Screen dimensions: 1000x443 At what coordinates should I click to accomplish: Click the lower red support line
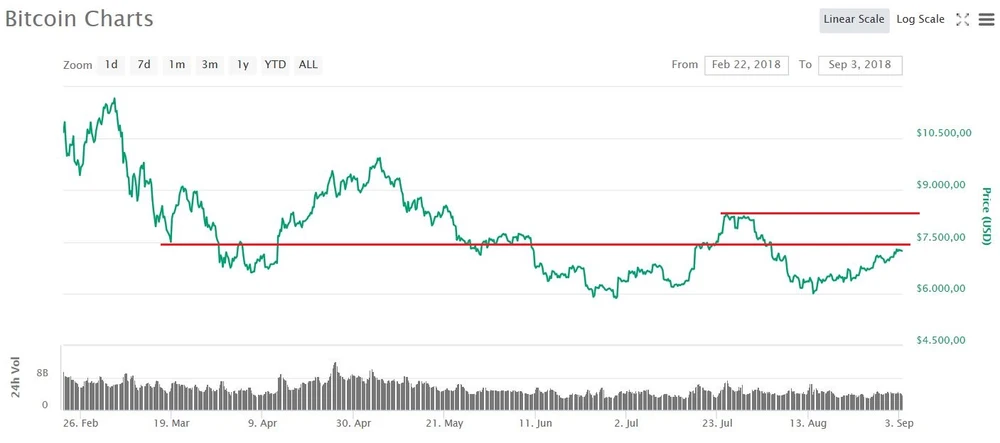(x=600, y=244)
